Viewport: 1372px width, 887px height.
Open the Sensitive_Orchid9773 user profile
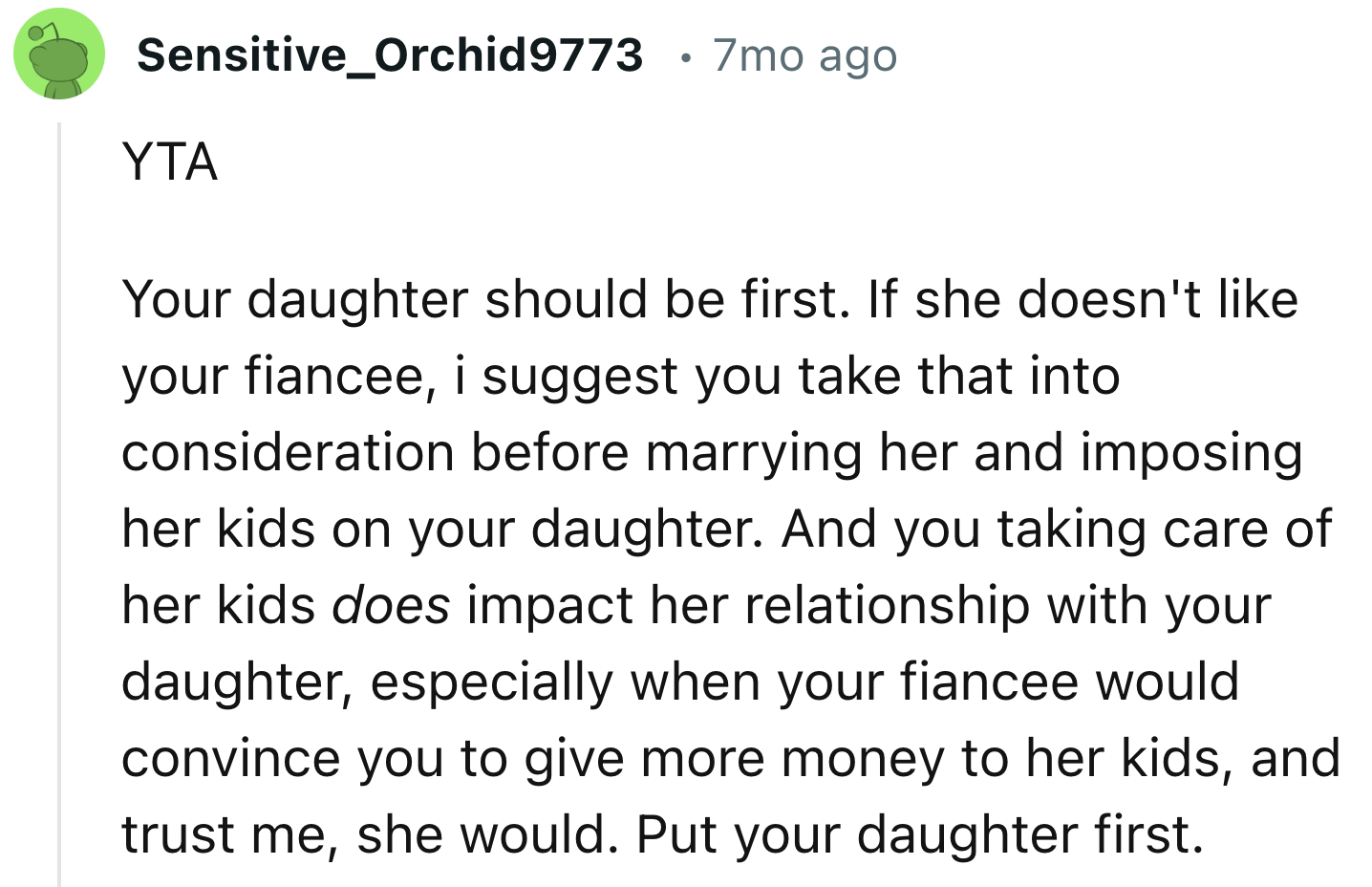pos(390,54)
